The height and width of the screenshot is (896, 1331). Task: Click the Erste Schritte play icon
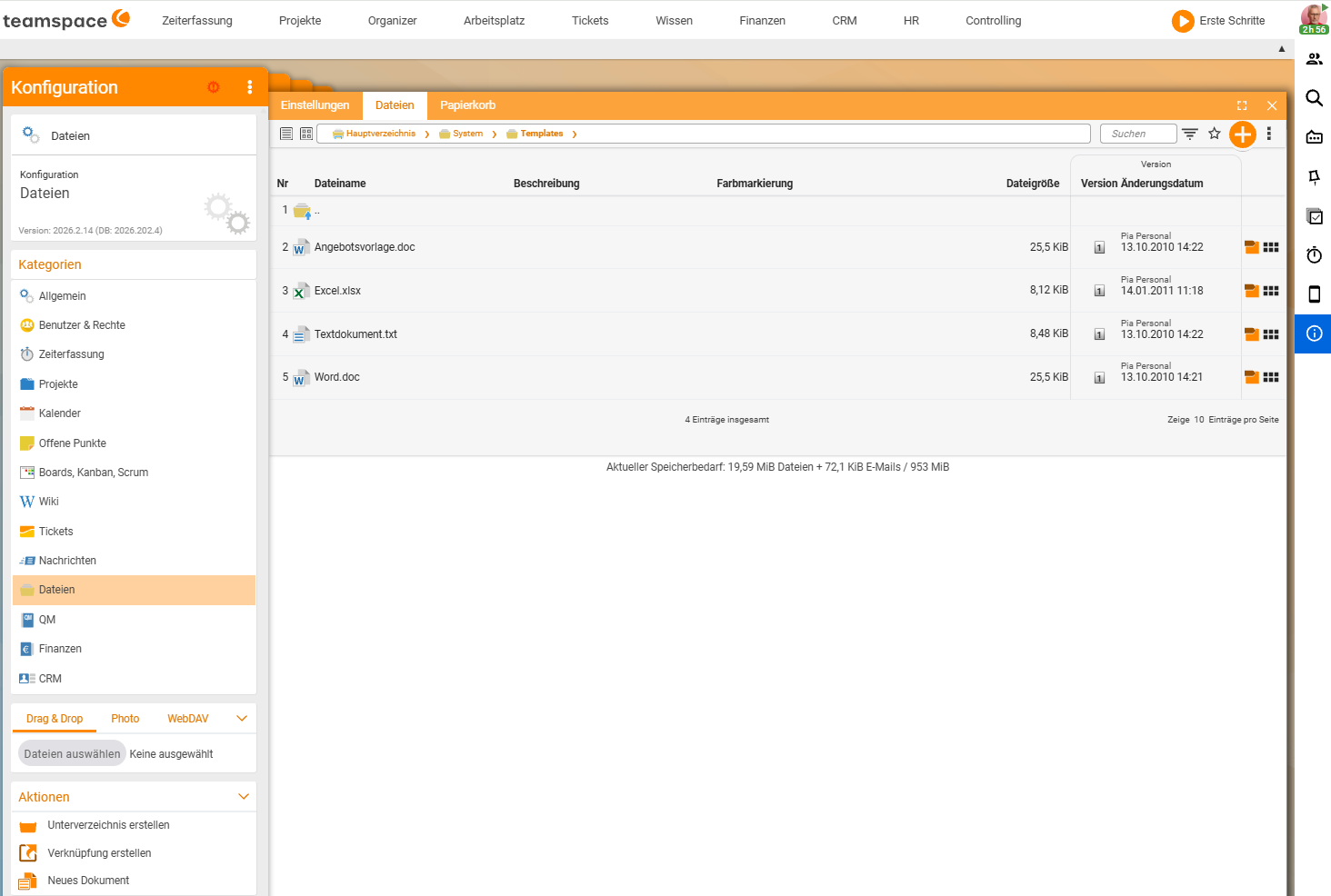click(x=1183, y=21)
